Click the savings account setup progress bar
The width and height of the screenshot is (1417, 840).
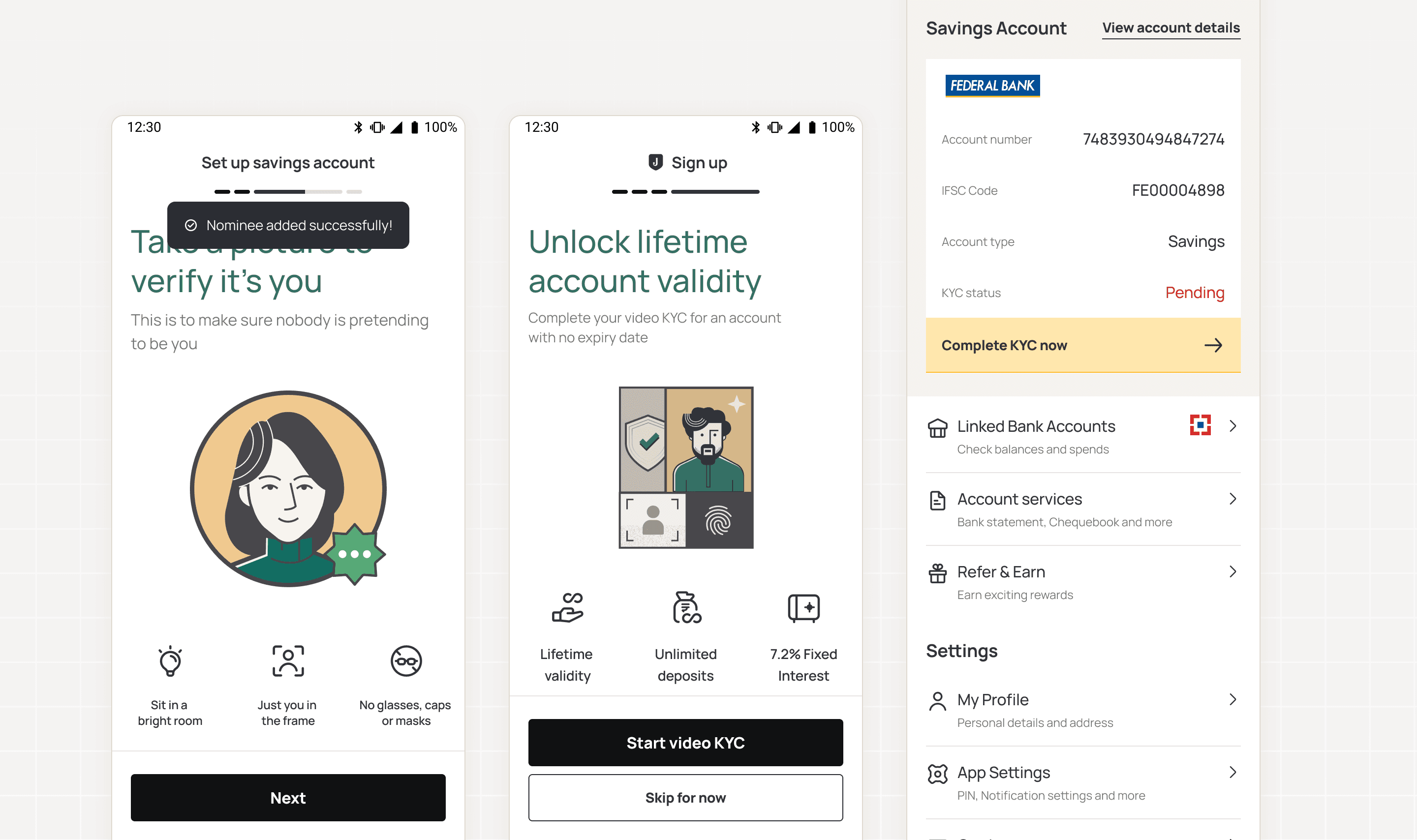click(288, 192)
